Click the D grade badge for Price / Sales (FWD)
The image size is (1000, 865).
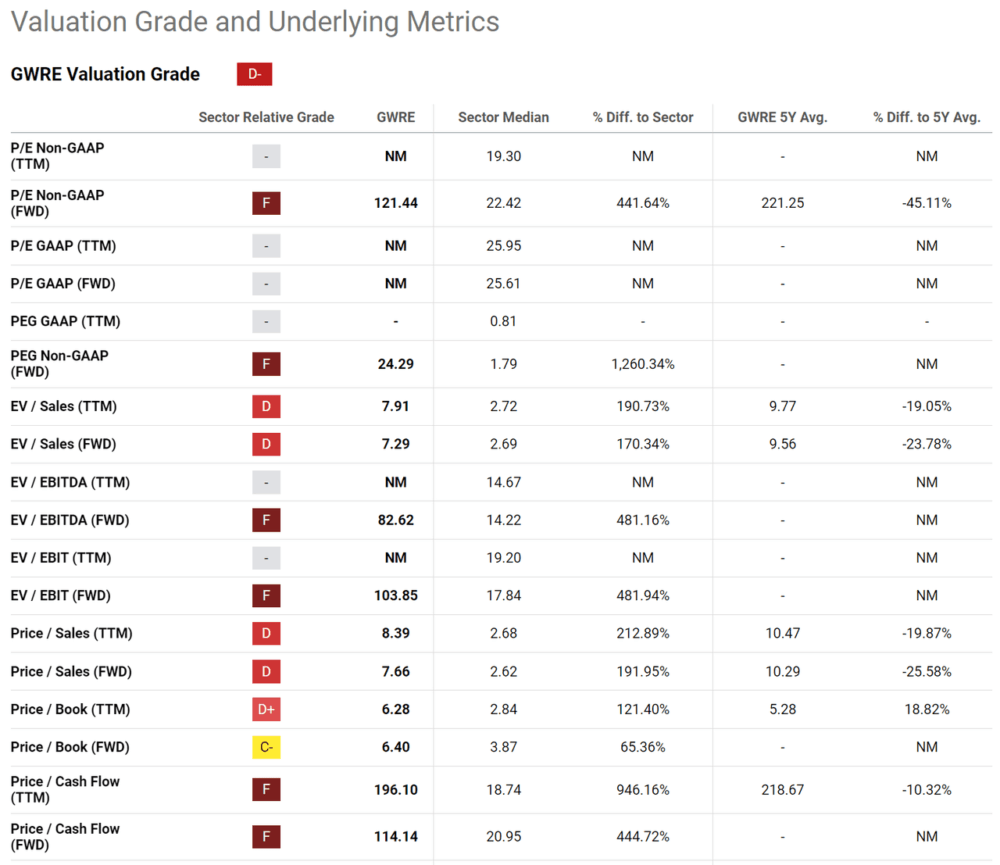(266, 672)
